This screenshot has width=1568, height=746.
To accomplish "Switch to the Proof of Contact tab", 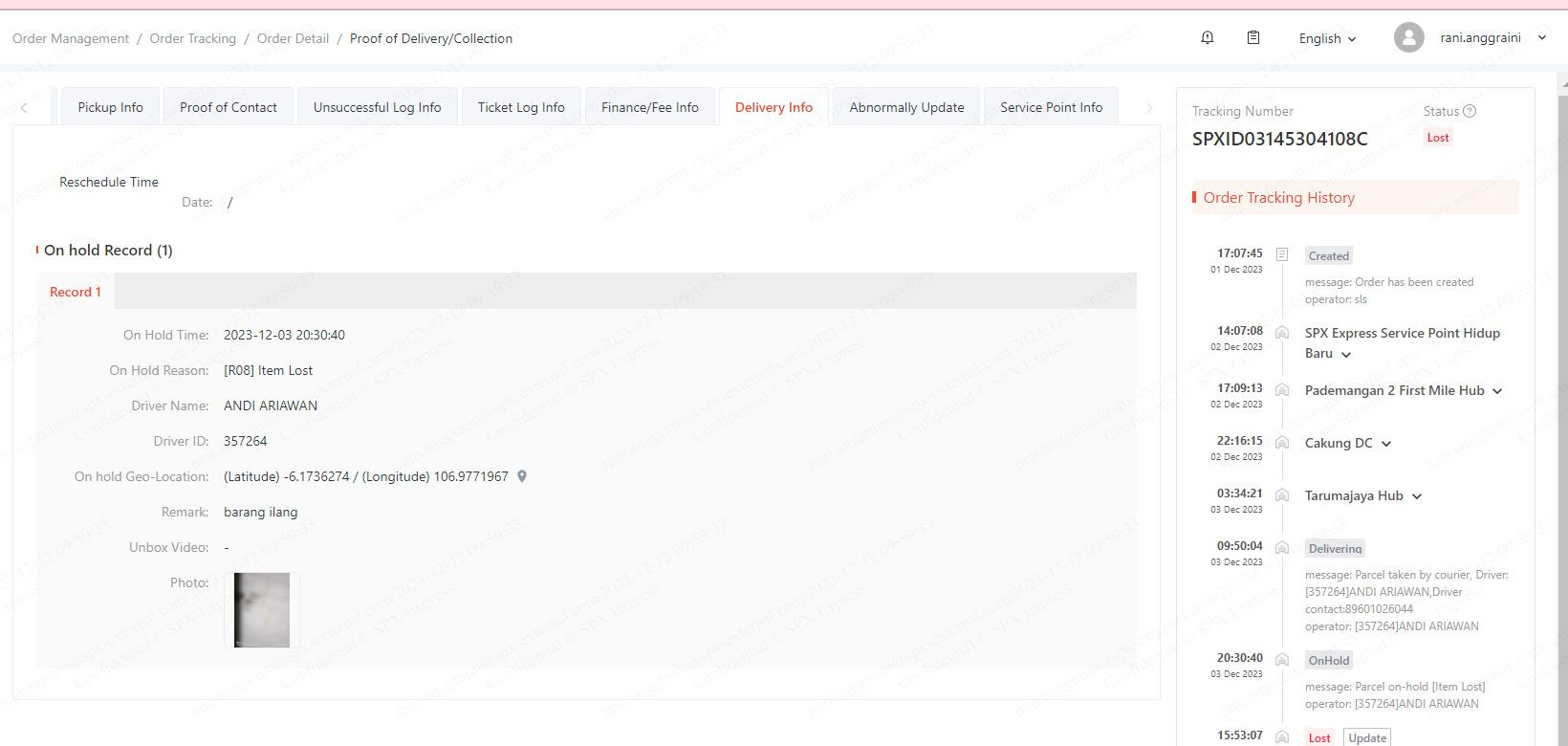I will point(229,107).
